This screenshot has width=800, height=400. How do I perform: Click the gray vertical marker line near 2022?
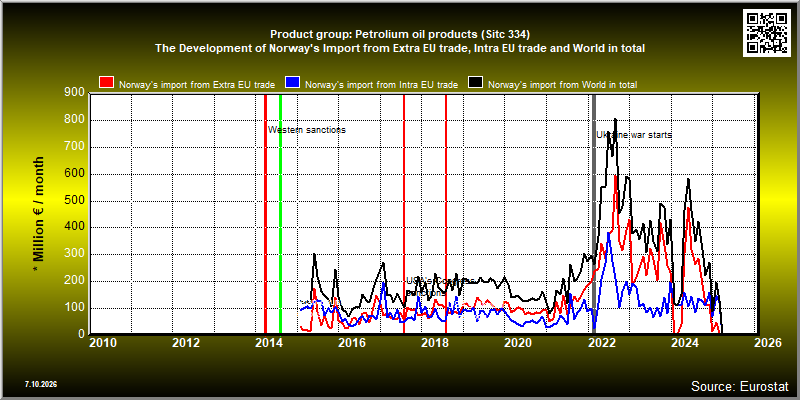594,213
